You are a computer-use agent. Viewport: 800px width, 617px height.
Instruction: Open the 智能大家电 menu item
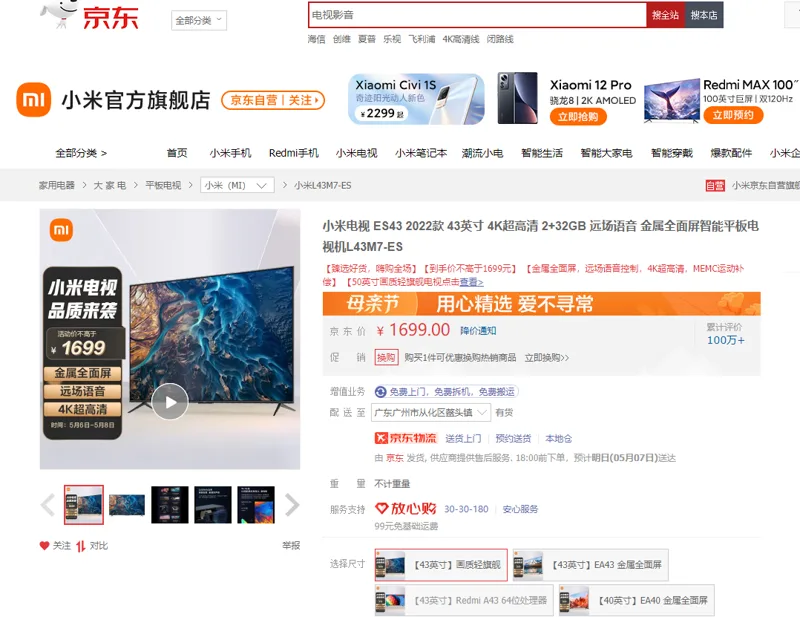(607, 153)
